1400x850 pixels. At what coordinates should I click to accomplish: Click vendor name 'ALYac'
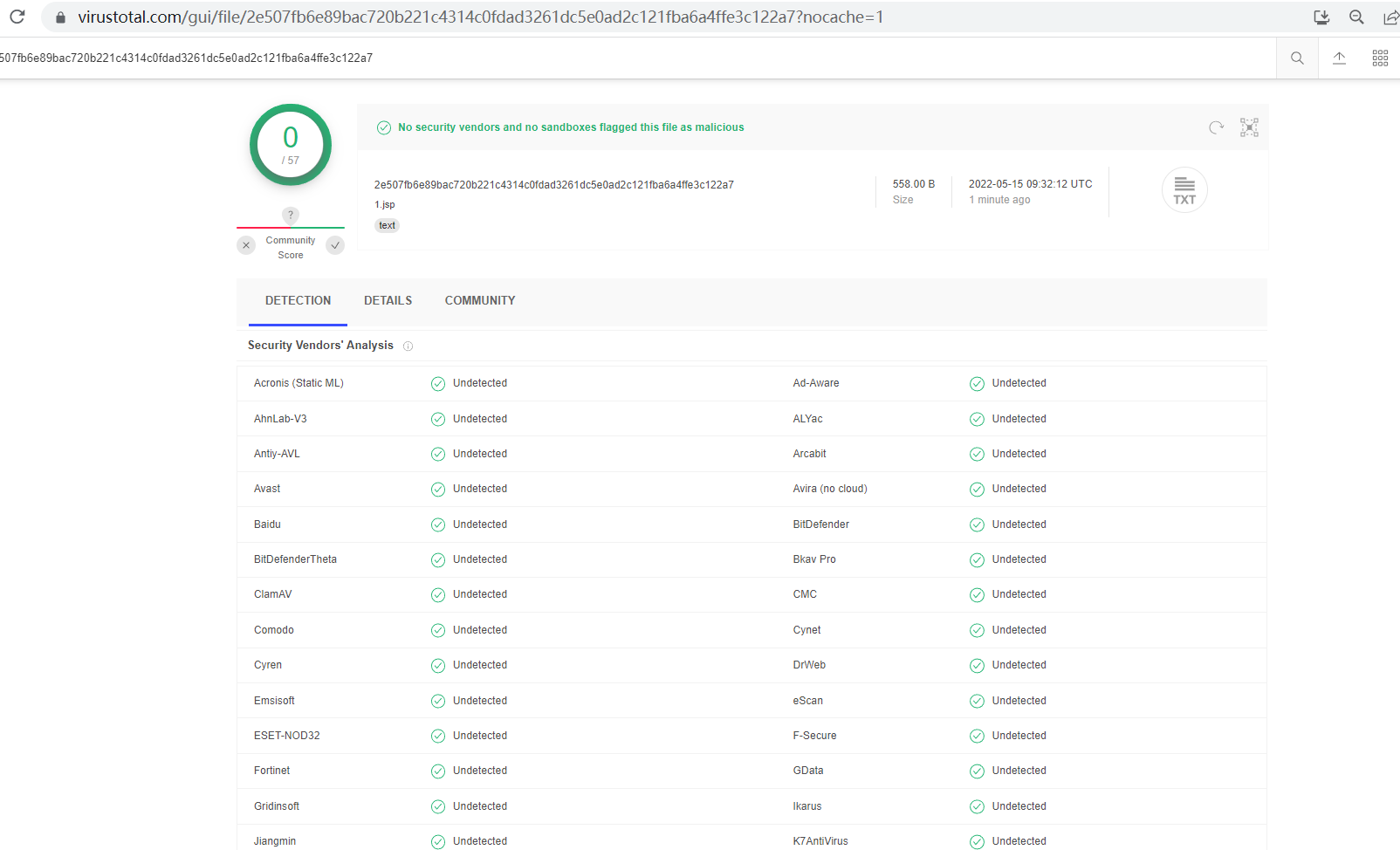click(x=807, y=419)
